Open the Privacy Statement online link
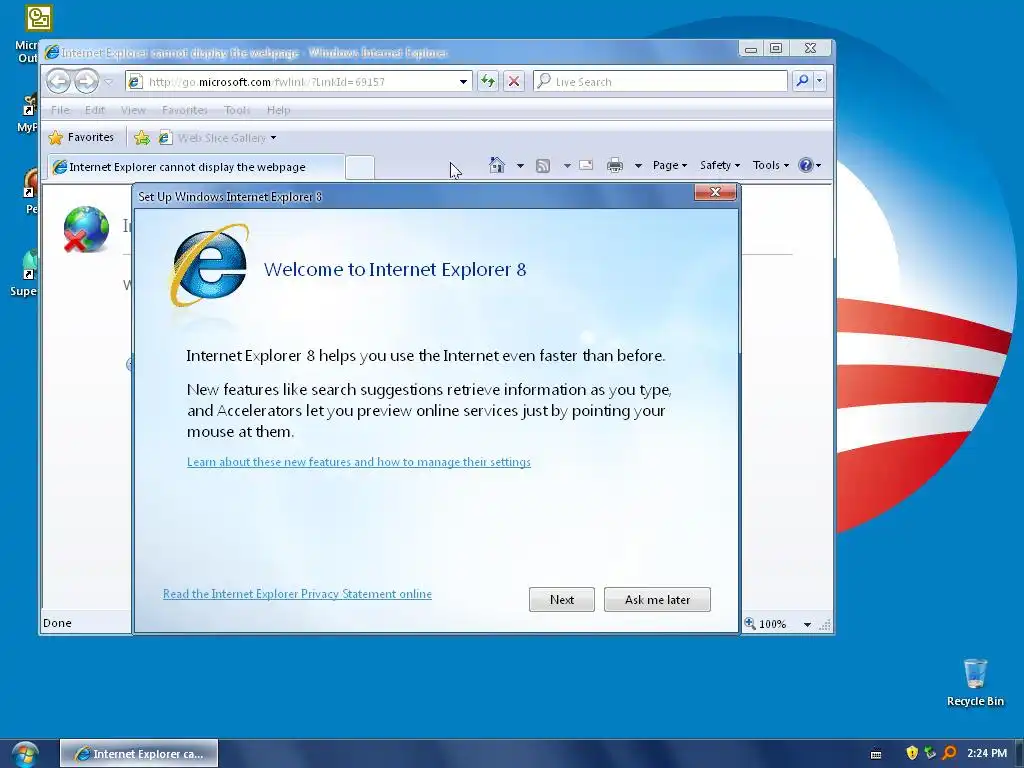This screenshot has height=768, width=1024. click(x=297, y=594)
